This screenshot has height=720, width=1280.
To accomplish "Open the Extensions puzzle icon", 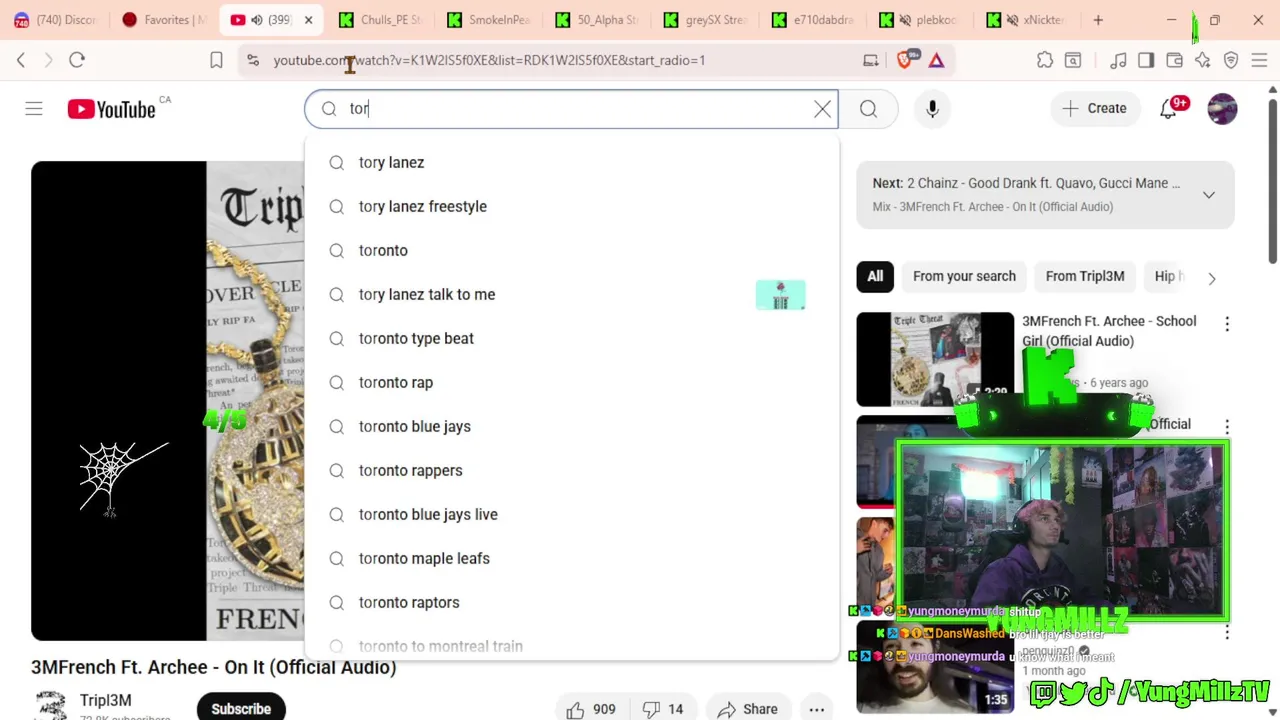I will [x=1045, y=60].
